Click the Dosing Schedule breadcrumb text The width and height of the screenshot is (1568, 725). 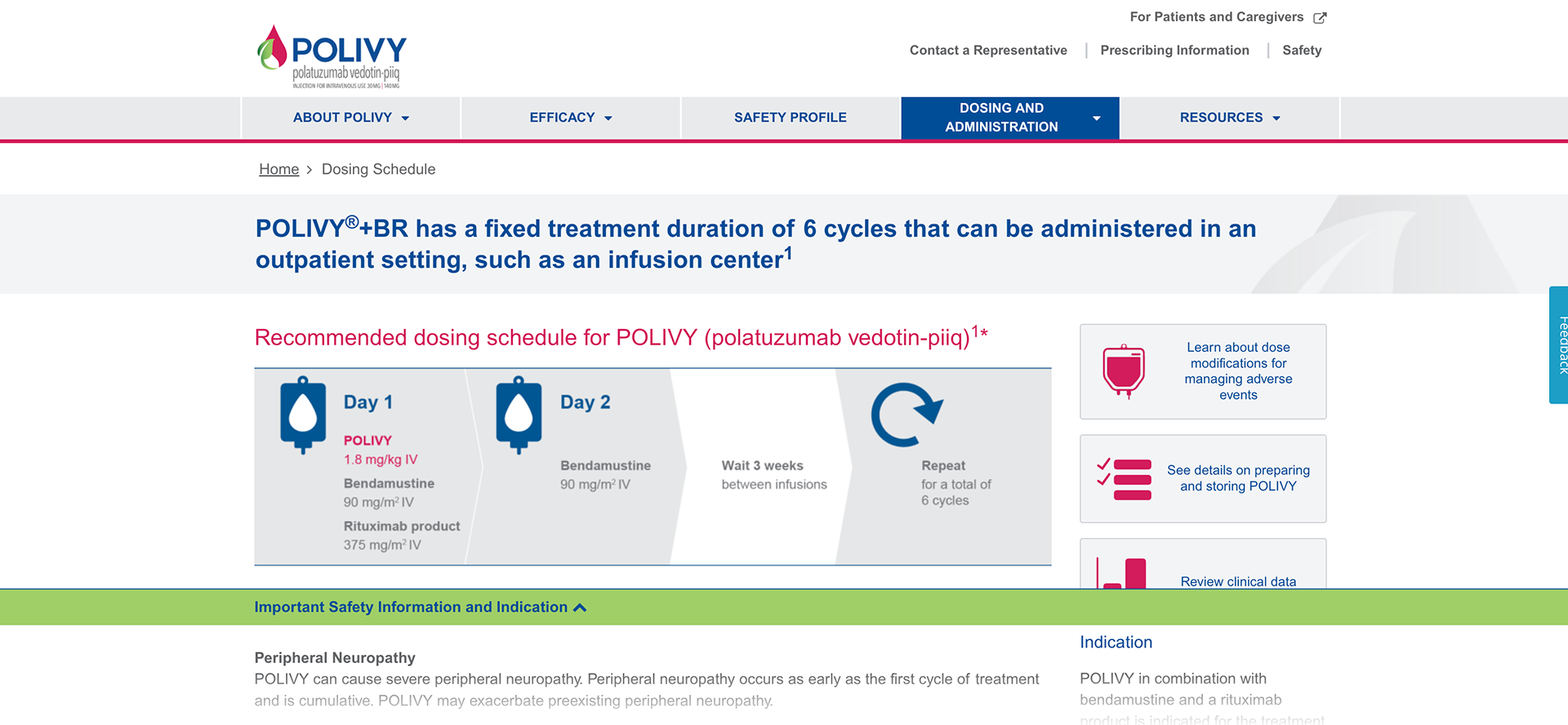378,169
